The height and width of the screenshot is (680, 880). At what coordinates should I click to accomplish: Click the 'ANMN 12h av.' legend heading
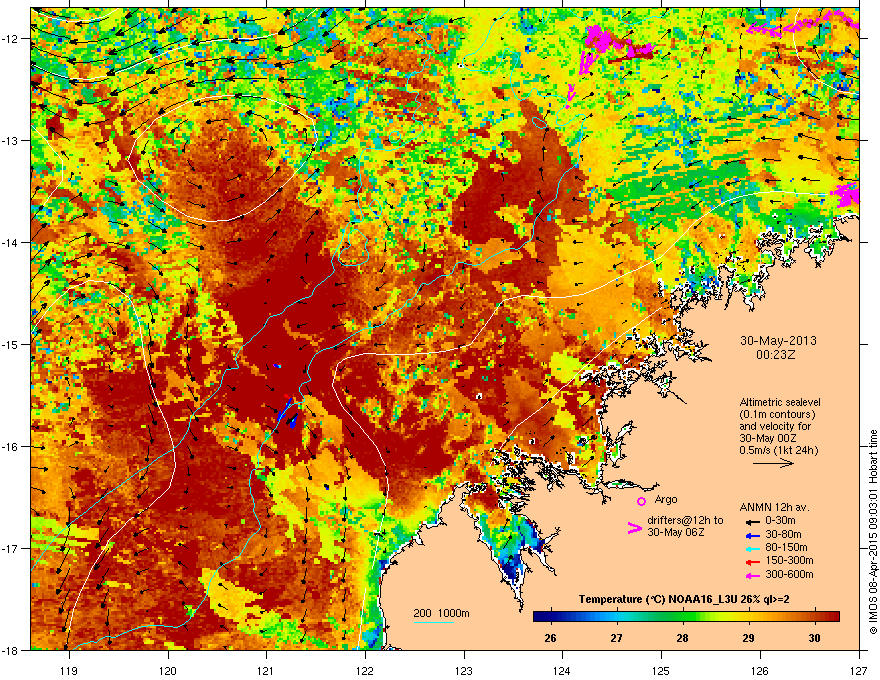[774, 508]
